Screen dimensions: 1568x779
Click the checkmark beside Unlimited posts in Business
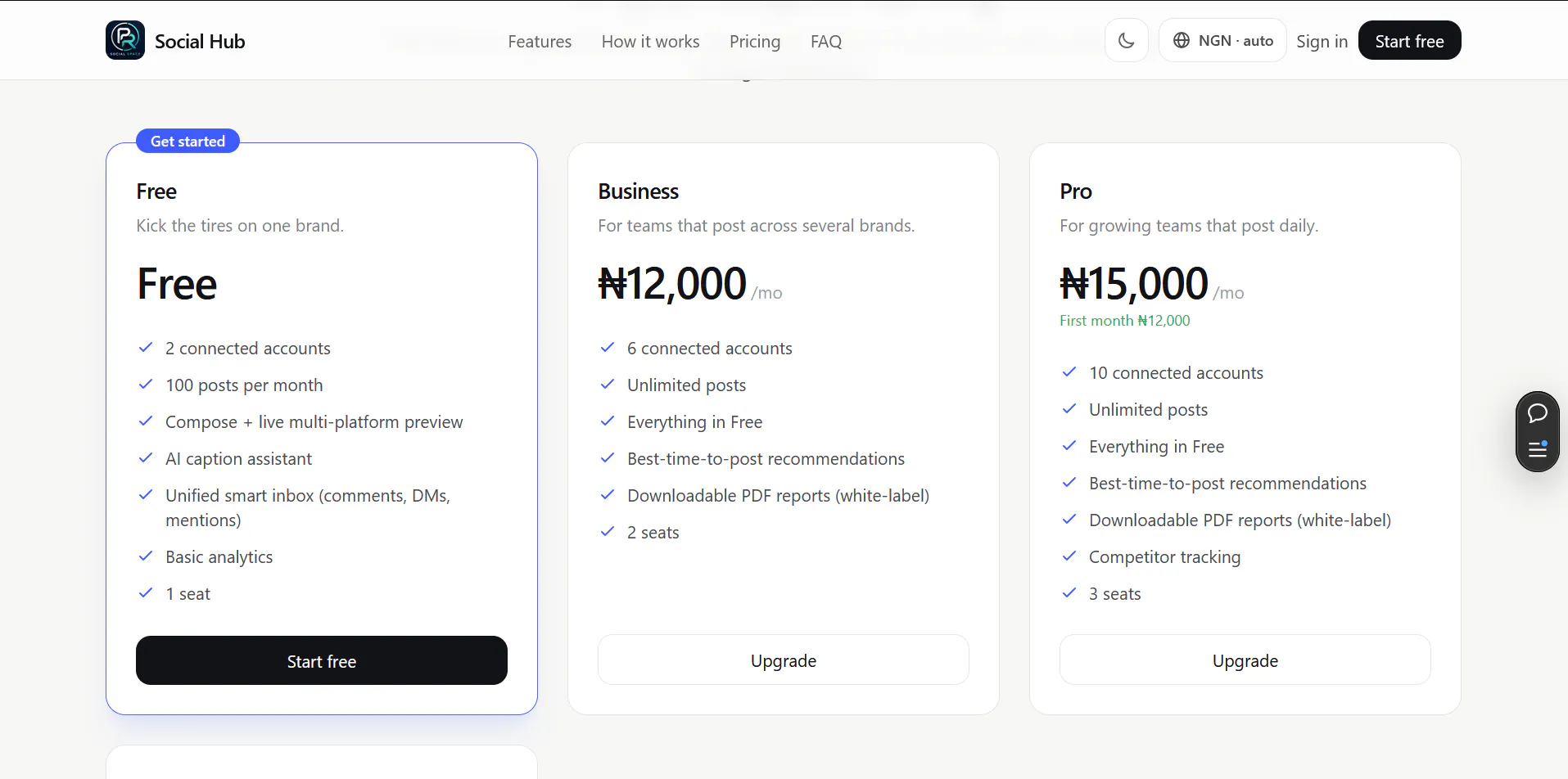pos(608,385)
